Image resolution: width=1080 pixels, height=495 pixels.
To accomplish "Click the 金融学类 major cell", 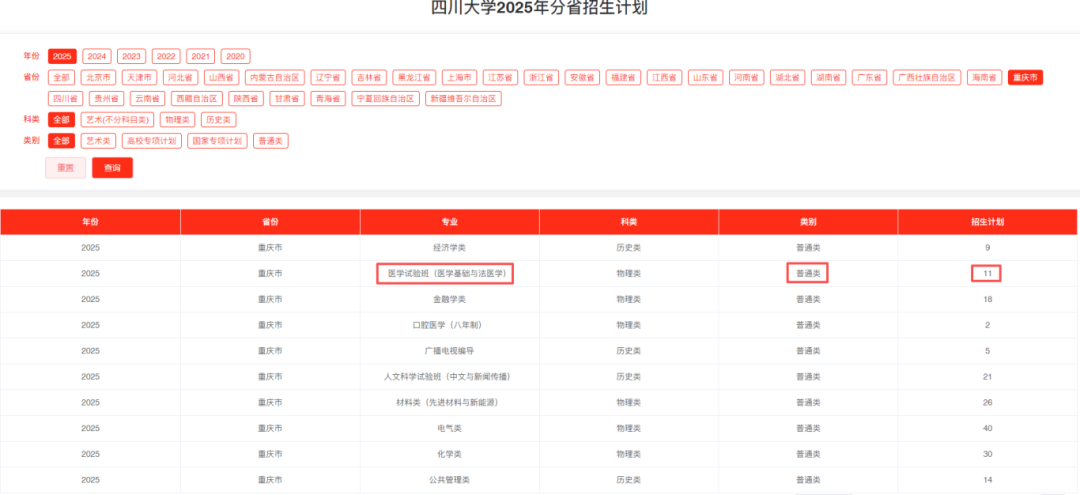I will point(450,299).
